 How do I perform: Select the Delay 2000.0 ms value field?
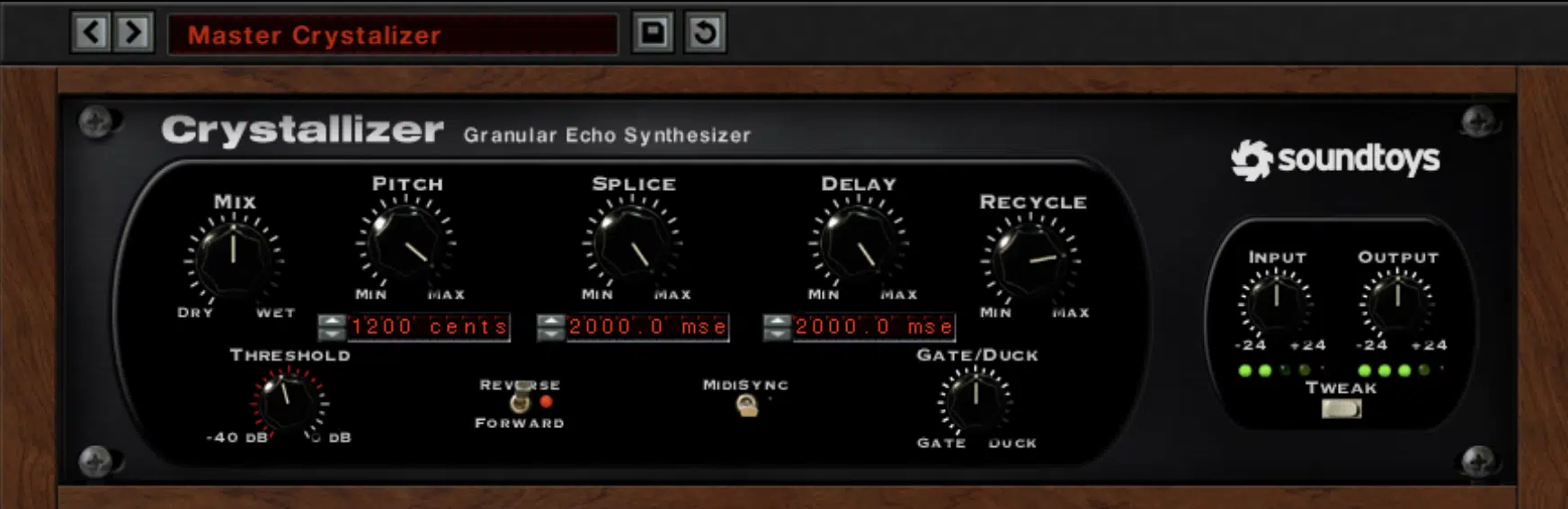point(874,326)
